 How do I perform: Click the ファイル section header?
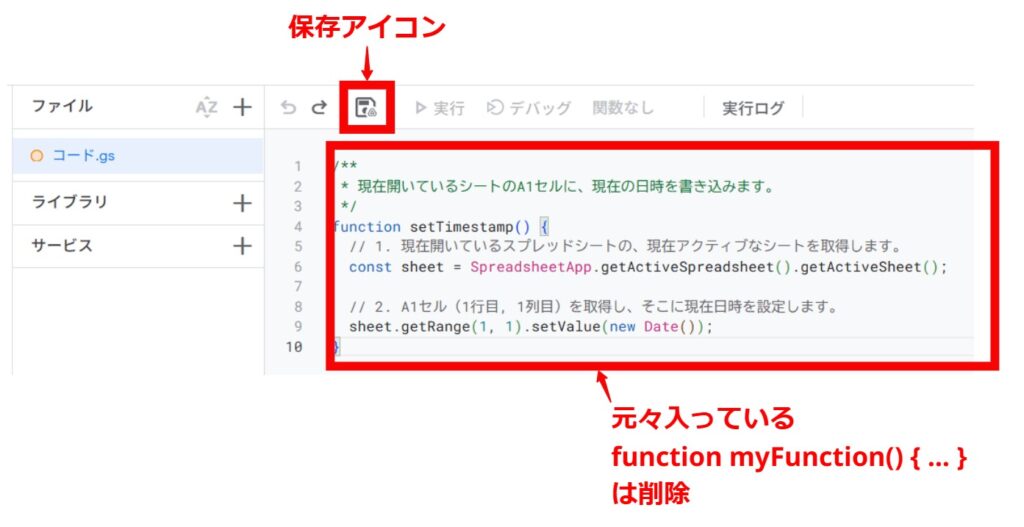point(62,106)
